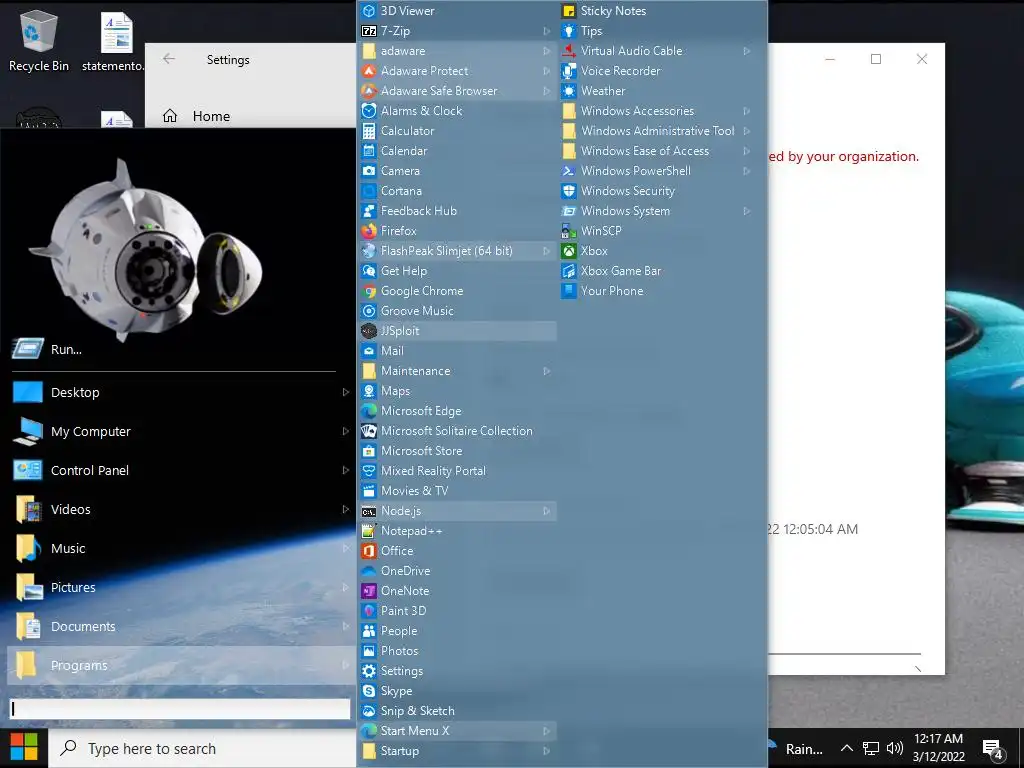
Task: Open Windows Security shield icon
Action: (569, 191)
